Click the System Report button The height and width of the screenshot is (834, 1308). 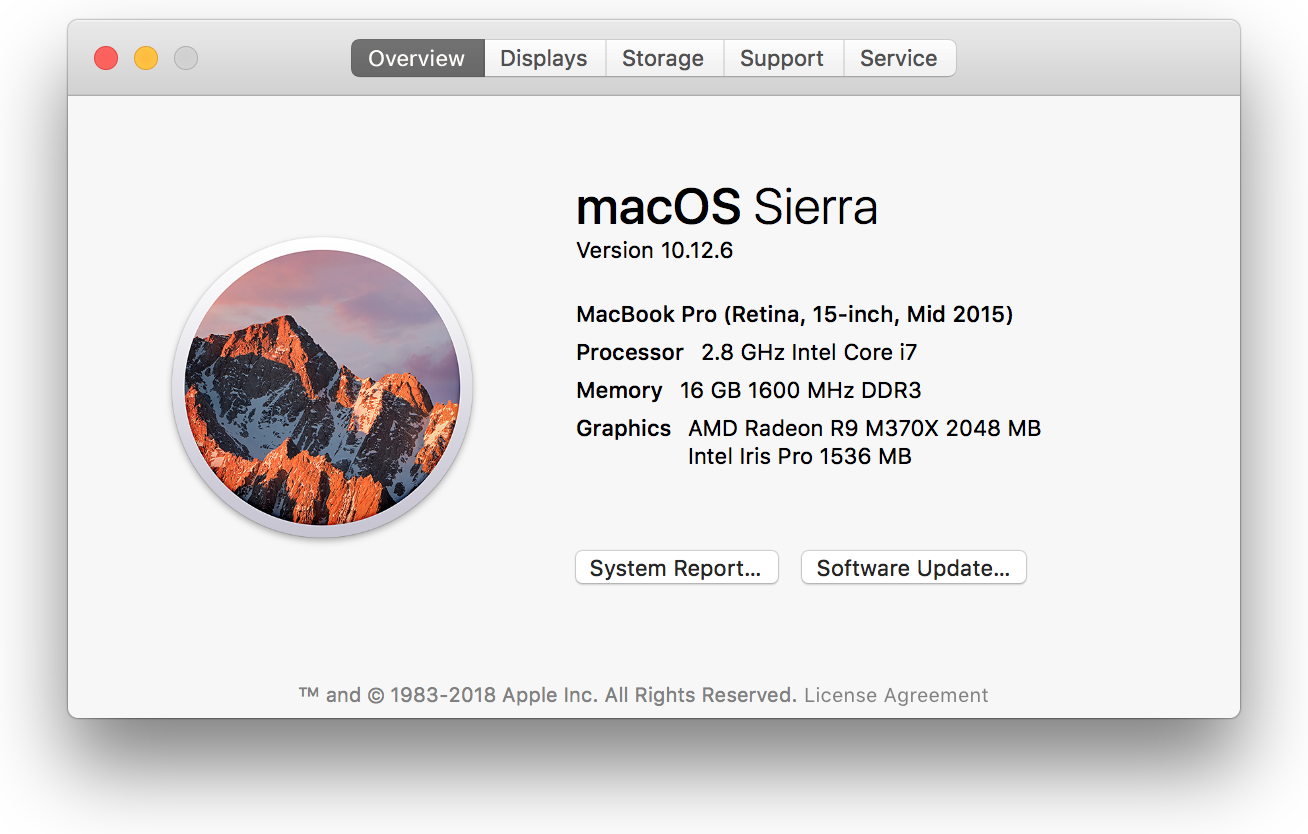[x=676, y=568]
